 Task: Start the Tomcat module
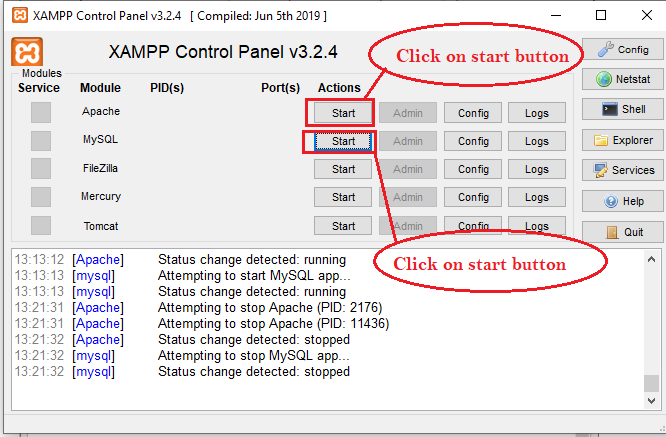[x=343, y=226]
